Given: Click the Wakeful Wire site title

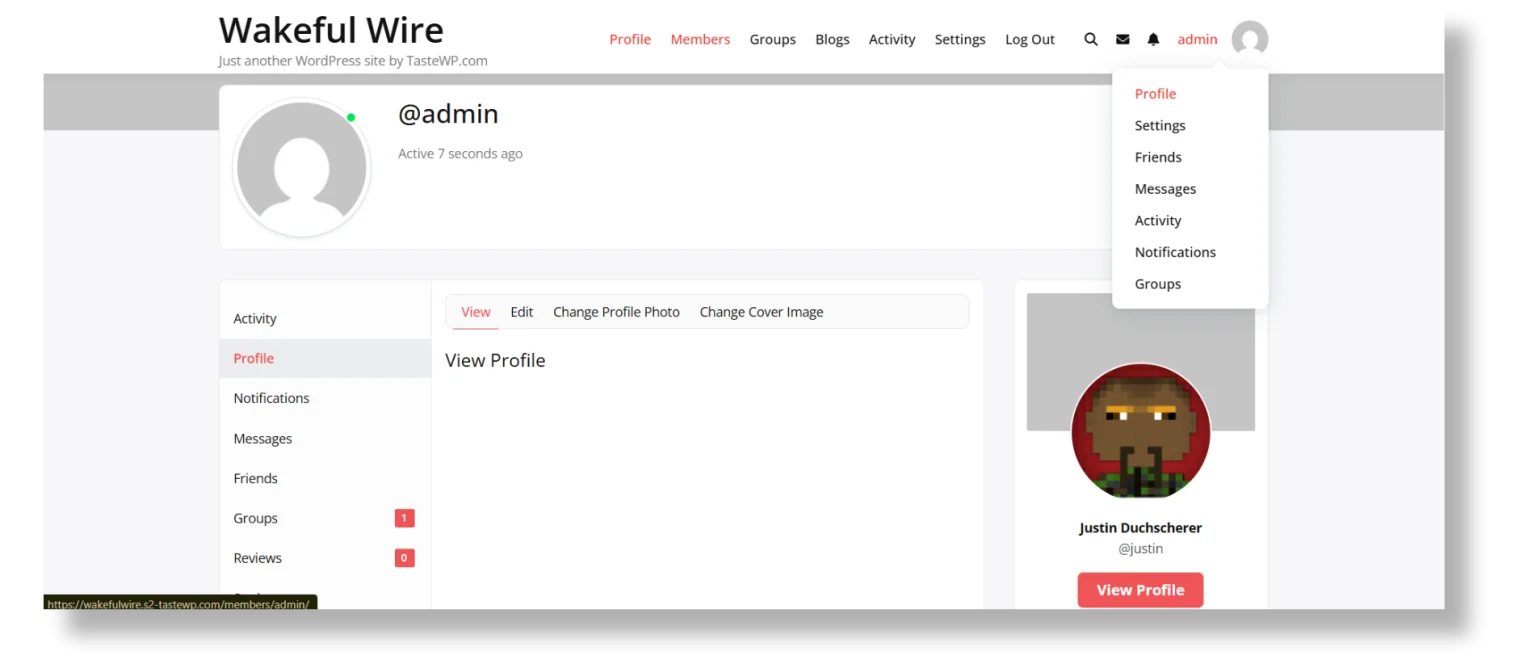Looking at the screenshot, I should click(331, 30).
